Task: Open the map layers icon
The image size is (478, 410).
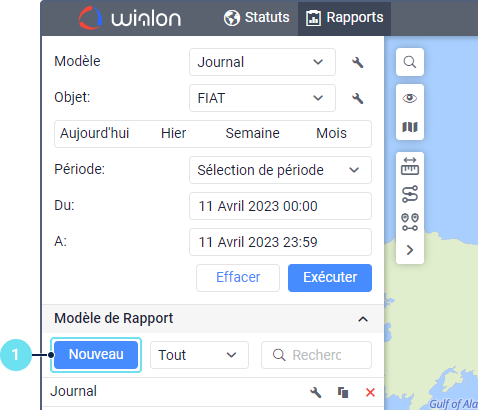Action: click(x=410, y=127)
